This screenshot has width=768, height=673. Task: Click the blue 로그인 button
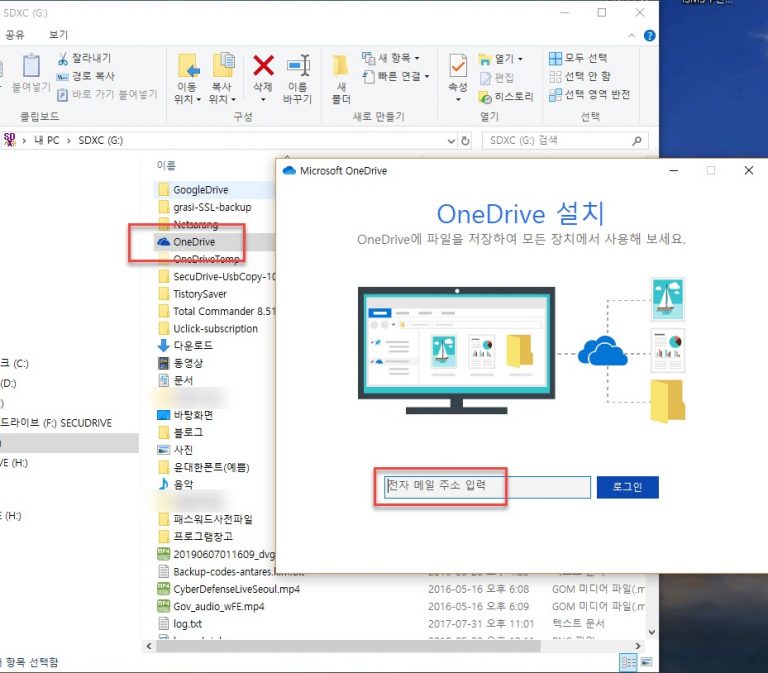(627, 487)
